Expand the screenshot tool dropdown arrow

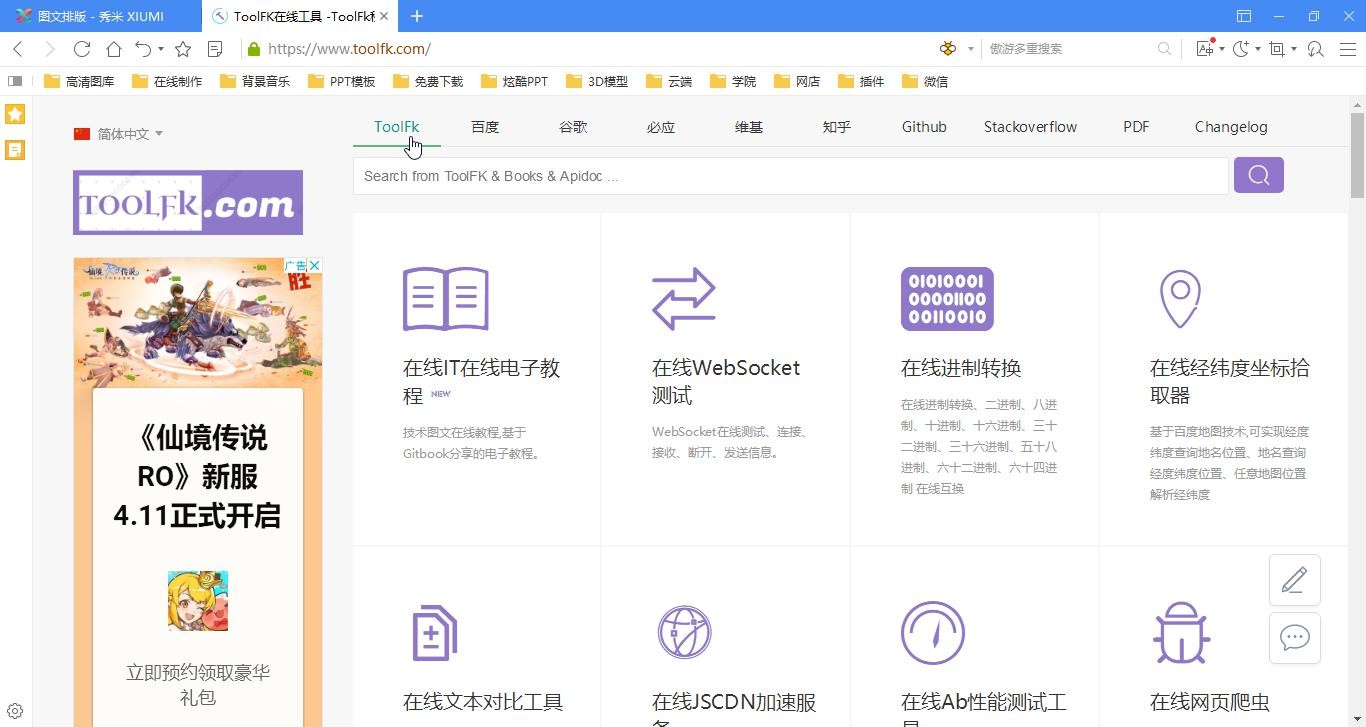(x=1294, y=49)
